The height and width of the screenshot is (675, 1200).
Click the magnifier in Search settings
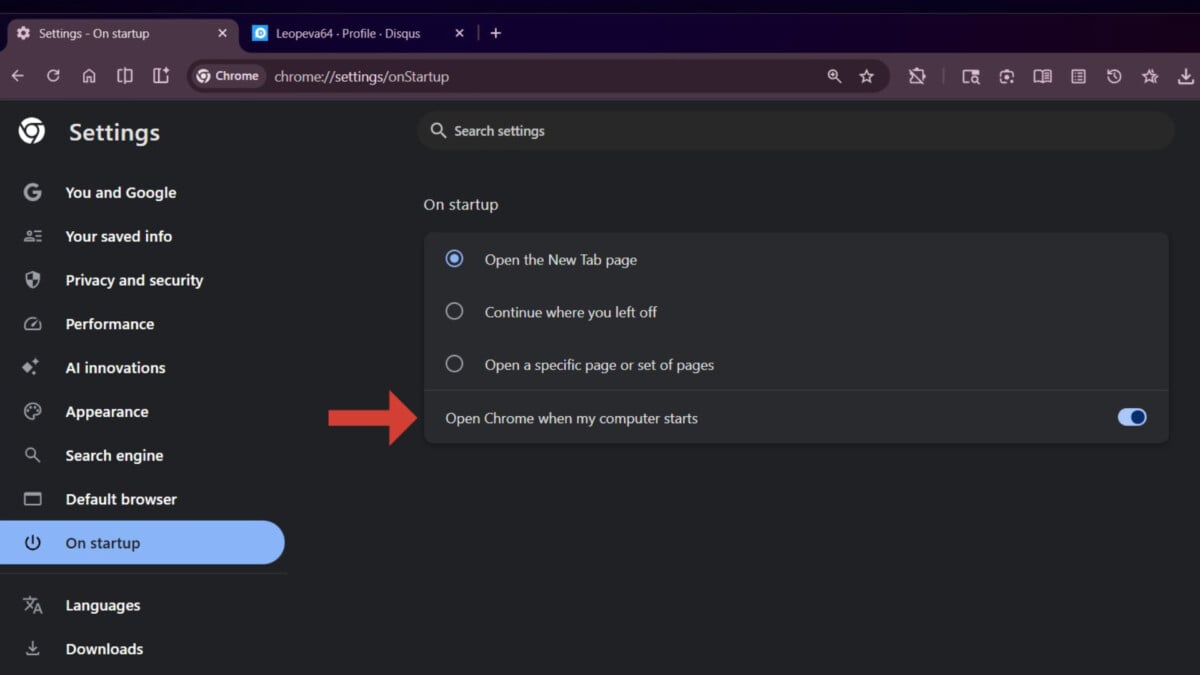click(x=437, y=131)
